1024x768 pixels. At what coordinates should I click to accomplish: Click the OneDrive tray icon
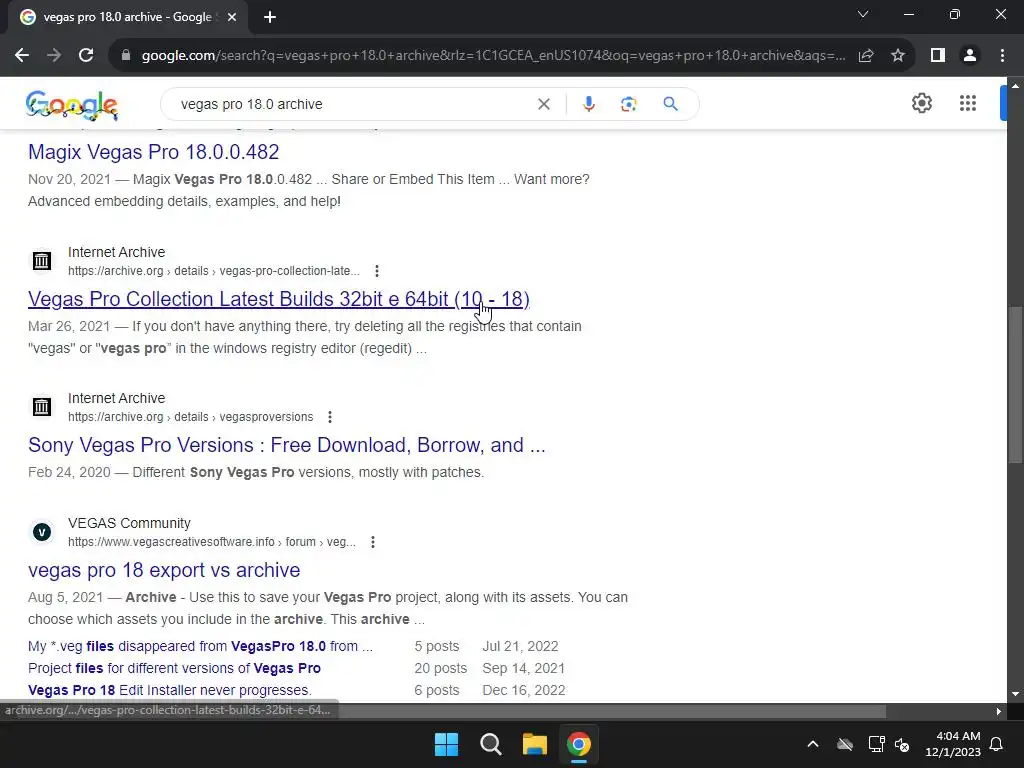(845, 744)
